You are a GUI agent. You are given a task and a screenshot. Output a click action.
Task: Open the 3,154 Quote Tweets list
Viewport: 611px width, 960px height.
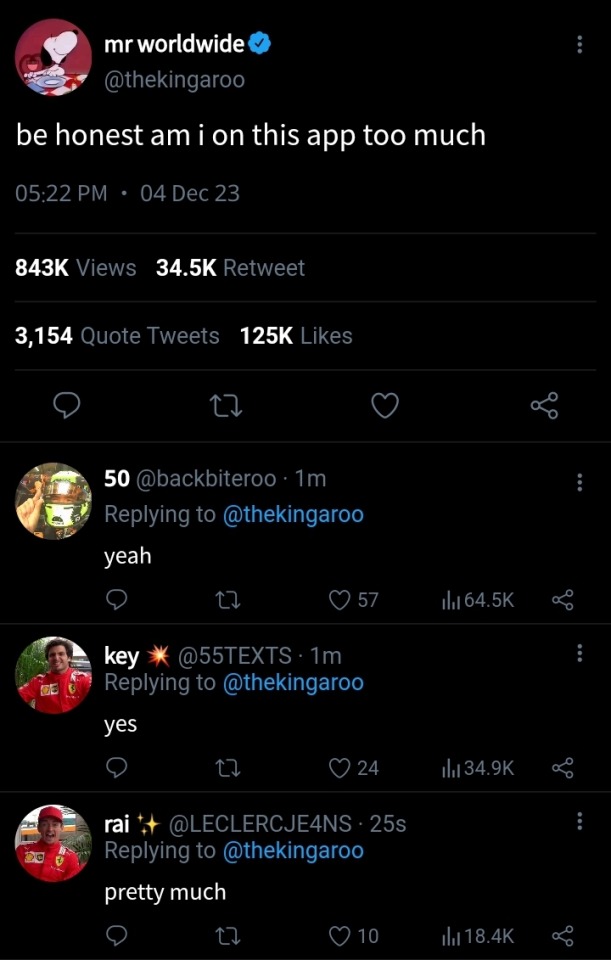tap(117, 336)
